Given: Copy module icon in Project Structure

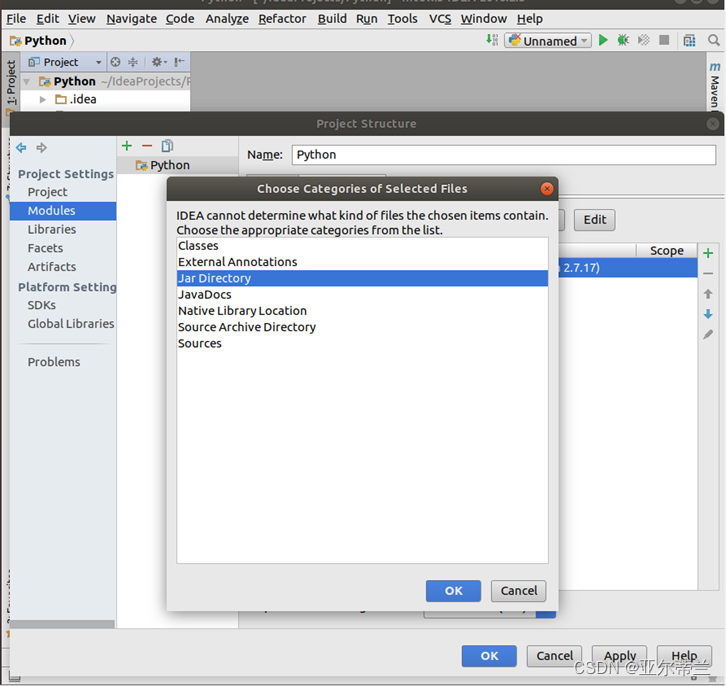Looking at the screenshot, I should click(167, 146).
